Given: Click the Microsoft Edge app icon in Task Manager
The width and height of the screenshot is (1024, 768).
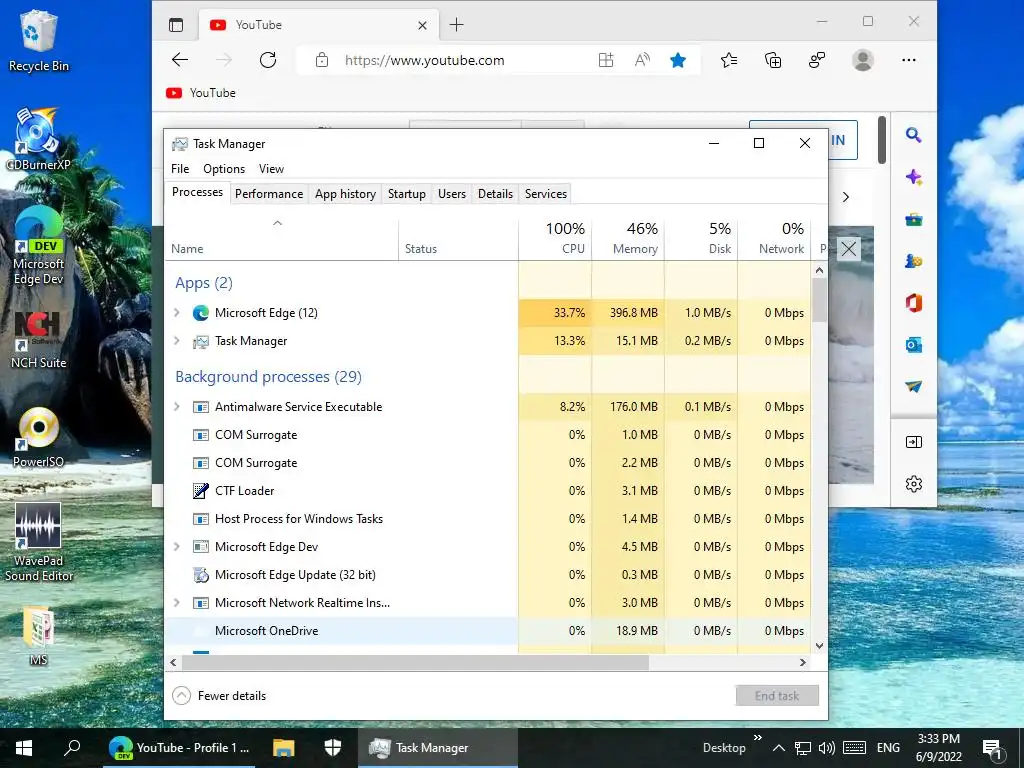Looking at the screenshot, I should click(200, 313).
